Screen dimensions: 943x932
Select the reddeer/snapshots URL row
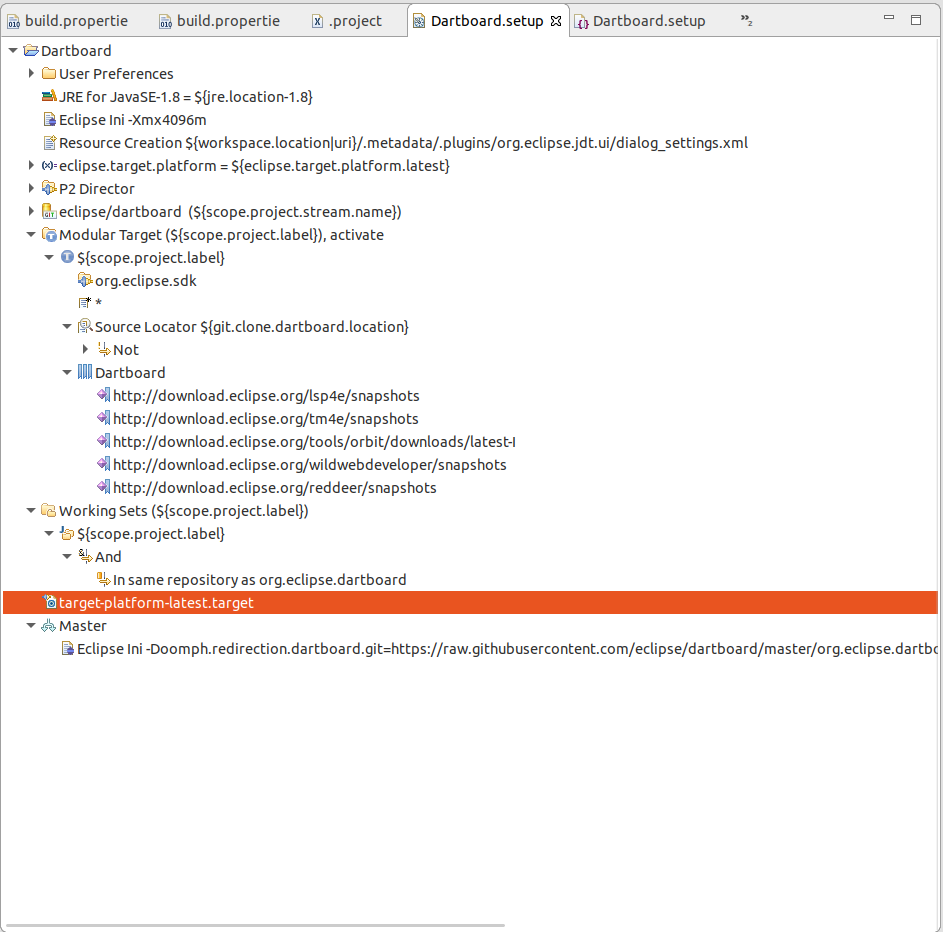(275, 488)
